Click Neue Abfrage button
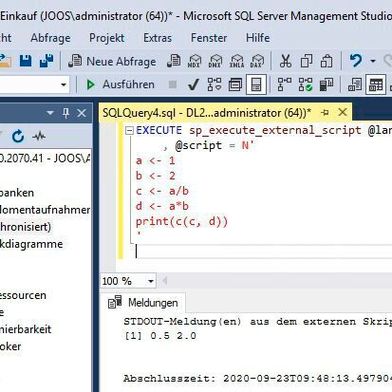Image resolution: width=392 pixels, height=392 pixels. click(112, 61)
